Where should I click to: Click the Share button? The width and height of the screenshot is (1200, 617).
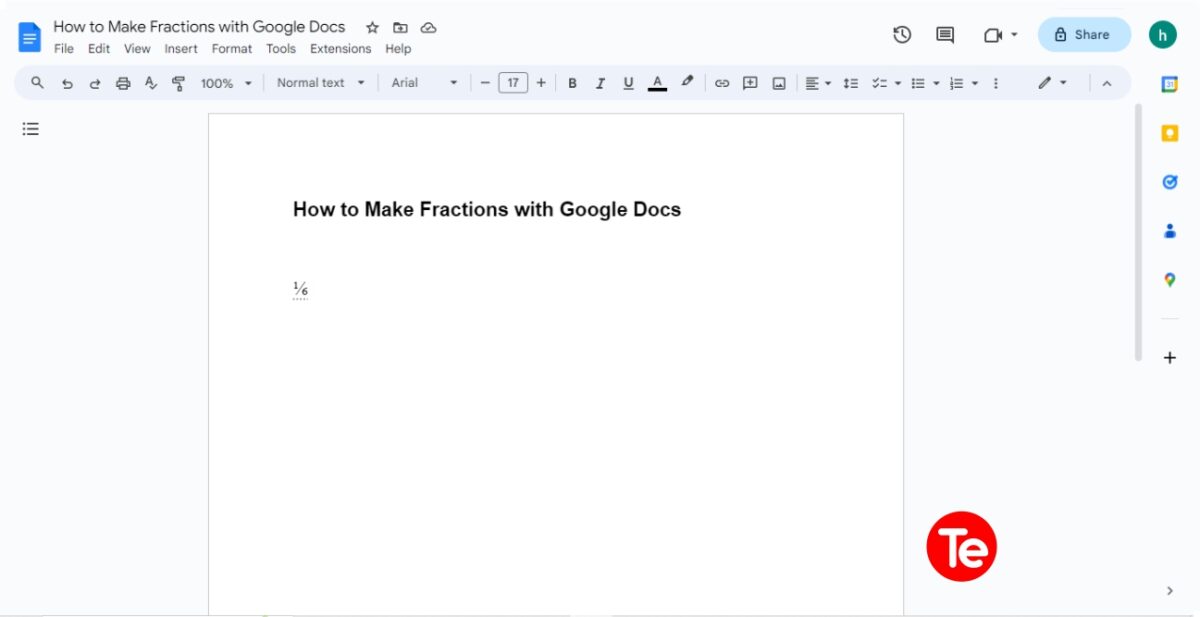[1083, 34]
